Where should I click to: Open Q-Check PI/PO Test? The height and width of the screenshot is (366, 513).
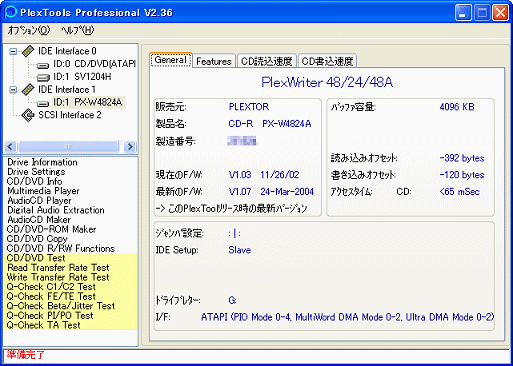click(50, 316)
